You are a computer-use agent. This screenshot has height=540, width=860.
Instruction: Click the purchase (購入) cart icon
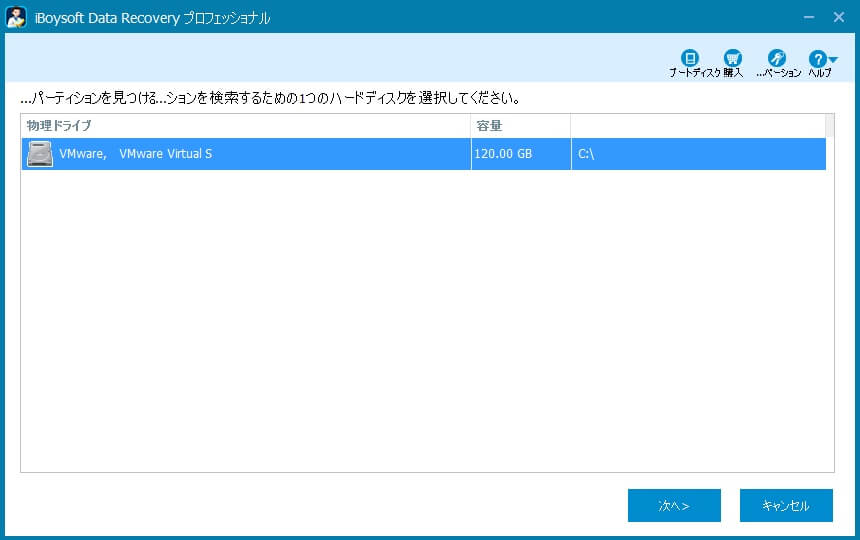click(733, 58)
